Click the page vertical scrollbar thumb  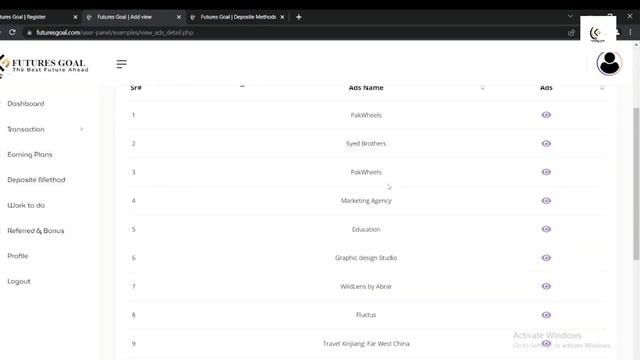point(636,184)
